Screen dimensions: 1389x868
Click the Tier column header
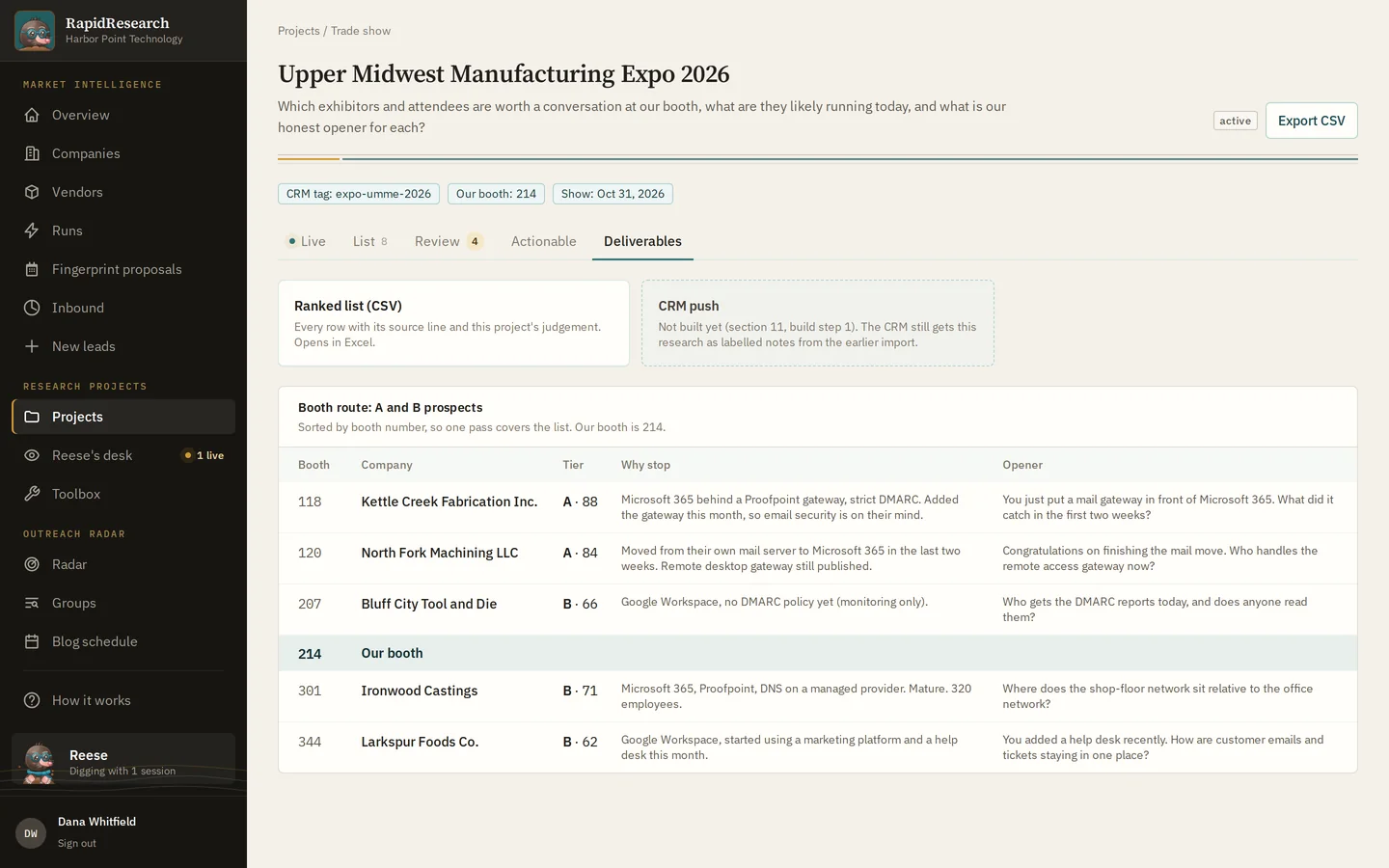(573, 465)
